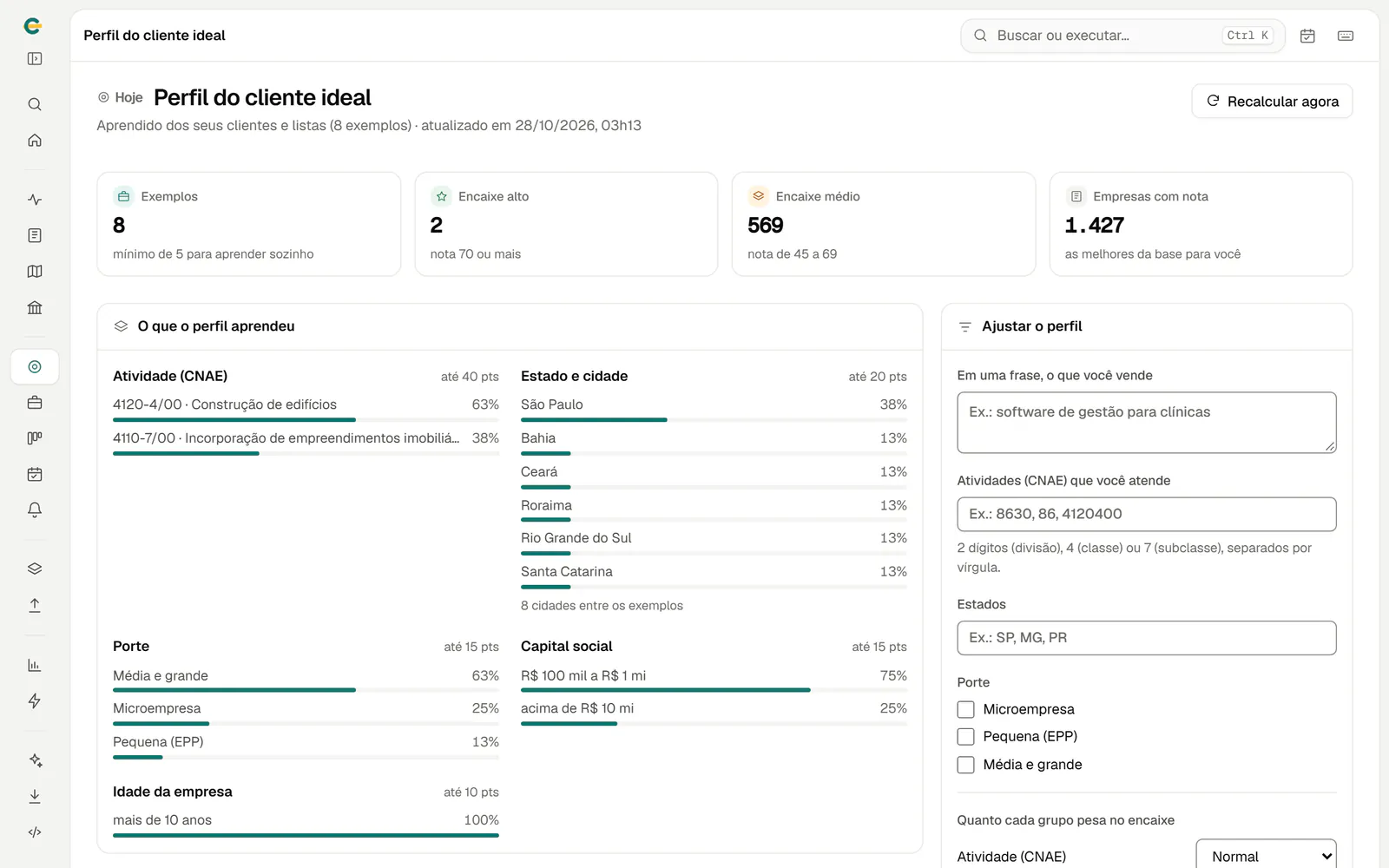Image resolution: width=1389 pixels, height=868 pixels.
Task: Focus the Buscar ou executar search box
Action: [1122, 36]
